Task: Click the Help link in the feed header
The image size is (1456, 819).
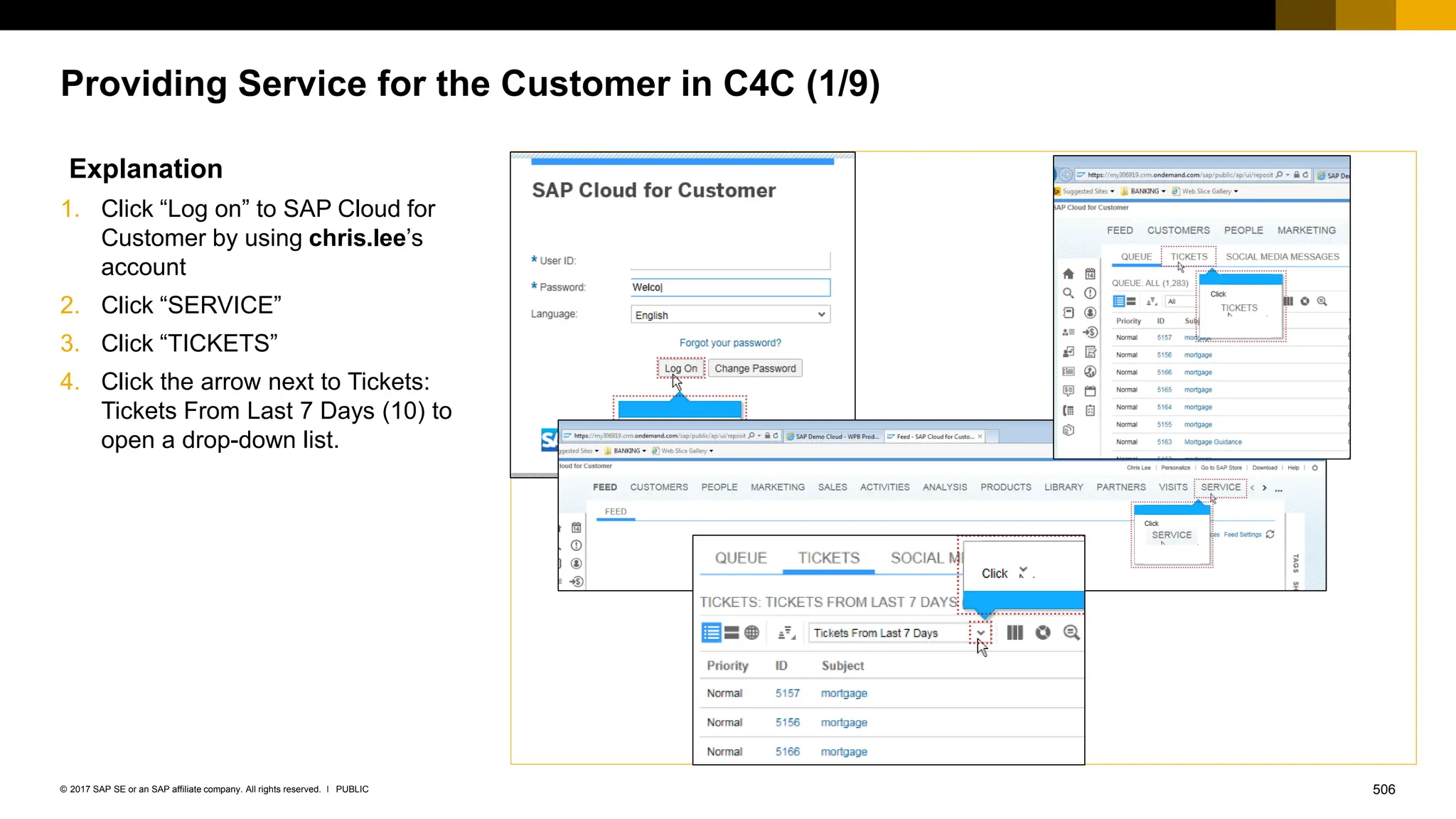Action: coord(1293,468)
